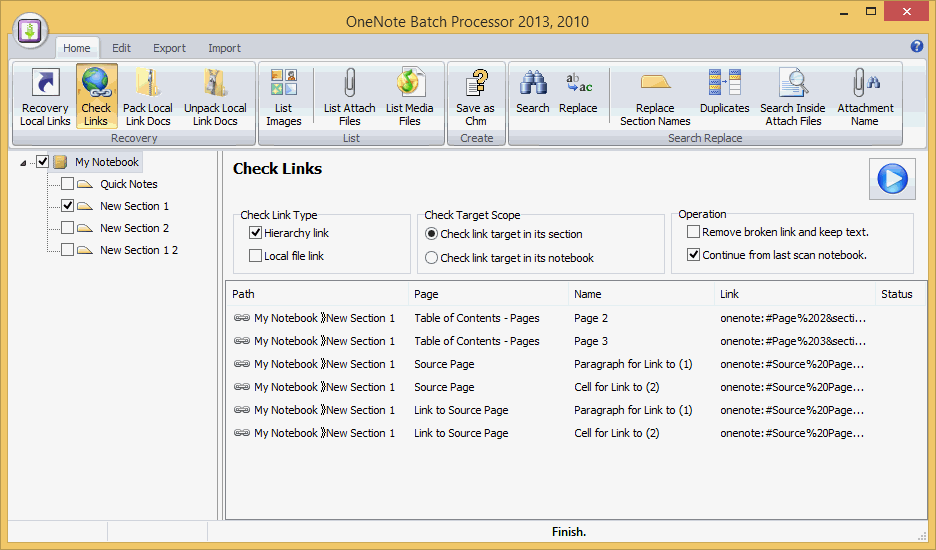Click the 'Finish.' status bar text
Screen dimensions: 936x550
[x=569, y=531]
